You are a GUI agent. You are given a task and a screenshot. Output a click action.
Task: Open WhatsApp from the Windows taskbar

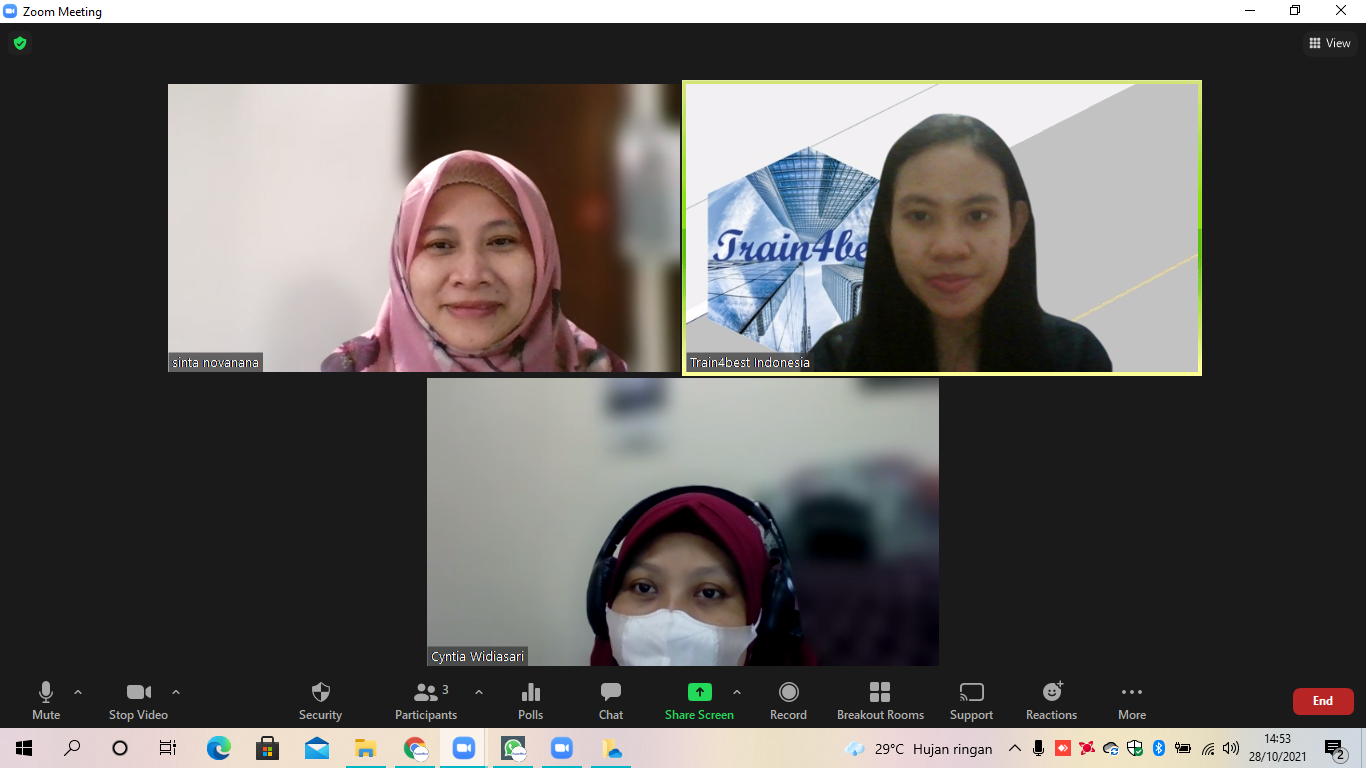pyautogui.click(x=513, y=748)
